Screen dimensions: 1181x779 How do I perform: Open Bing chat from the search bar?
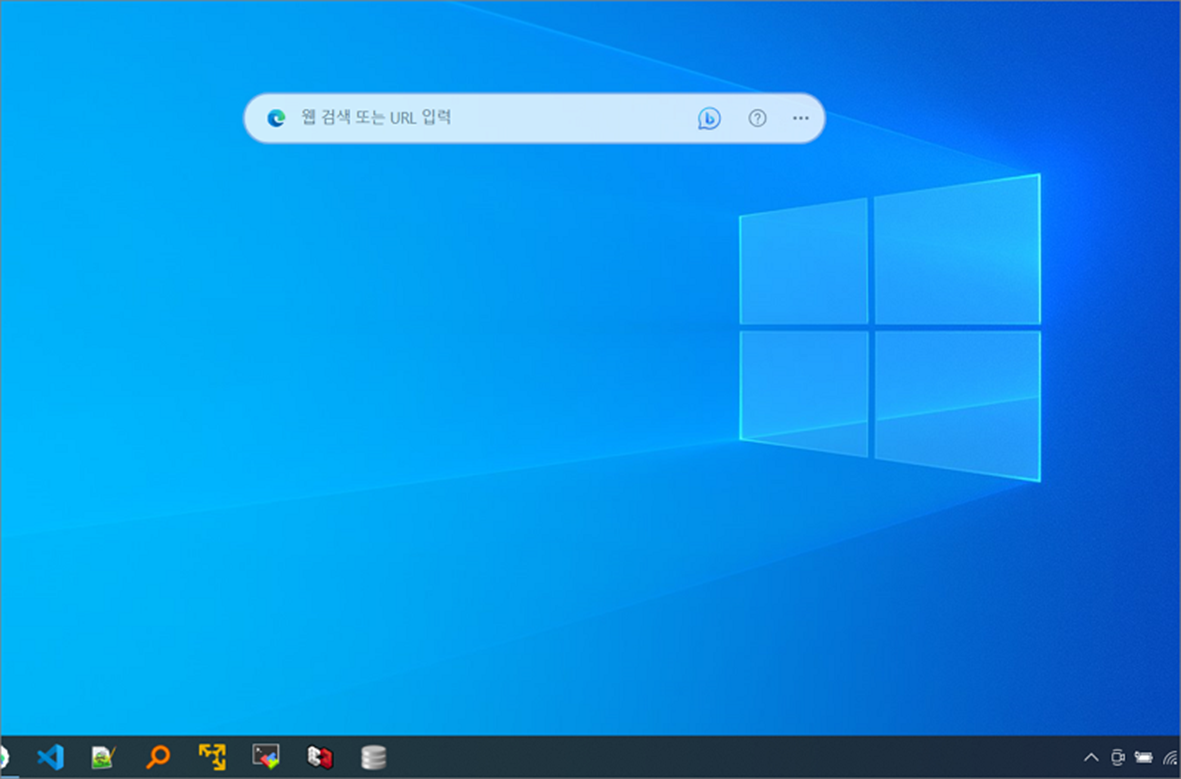(x=709, y=118)
